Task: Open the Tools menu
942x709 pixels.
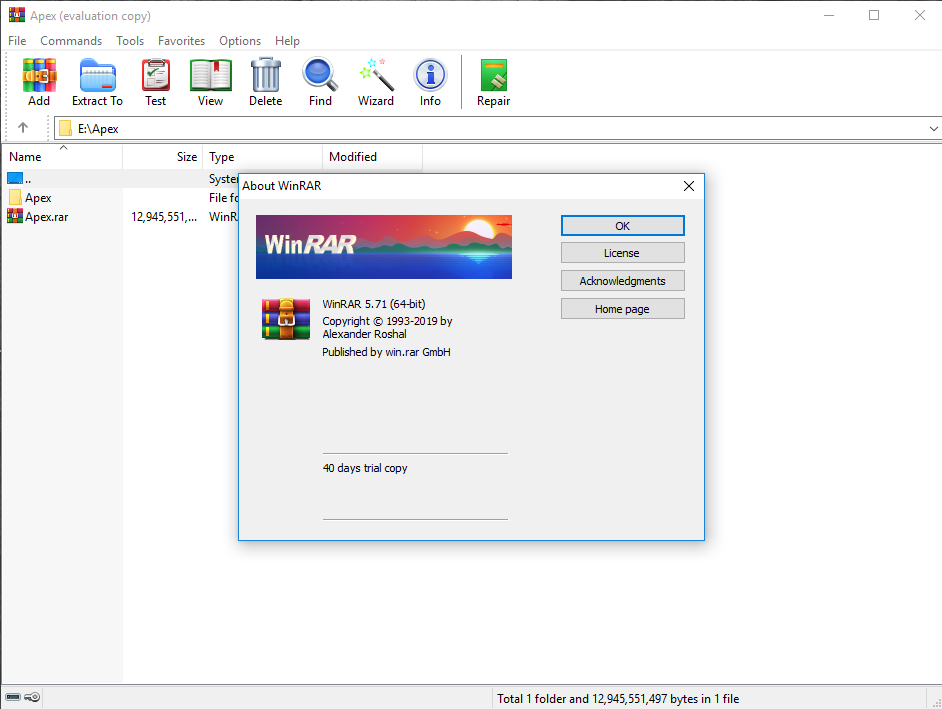Action: (130, 41)
